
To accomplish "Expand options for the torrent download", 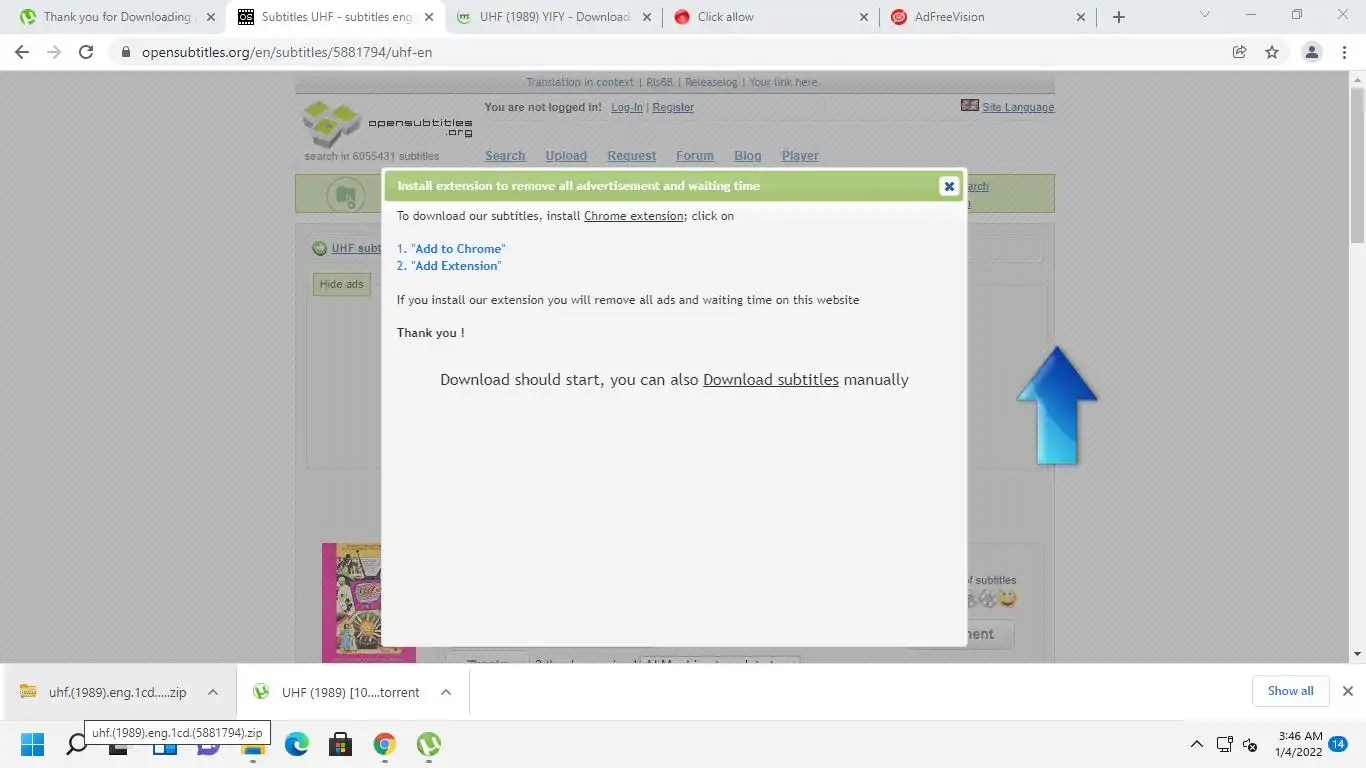I will point(446,692).
